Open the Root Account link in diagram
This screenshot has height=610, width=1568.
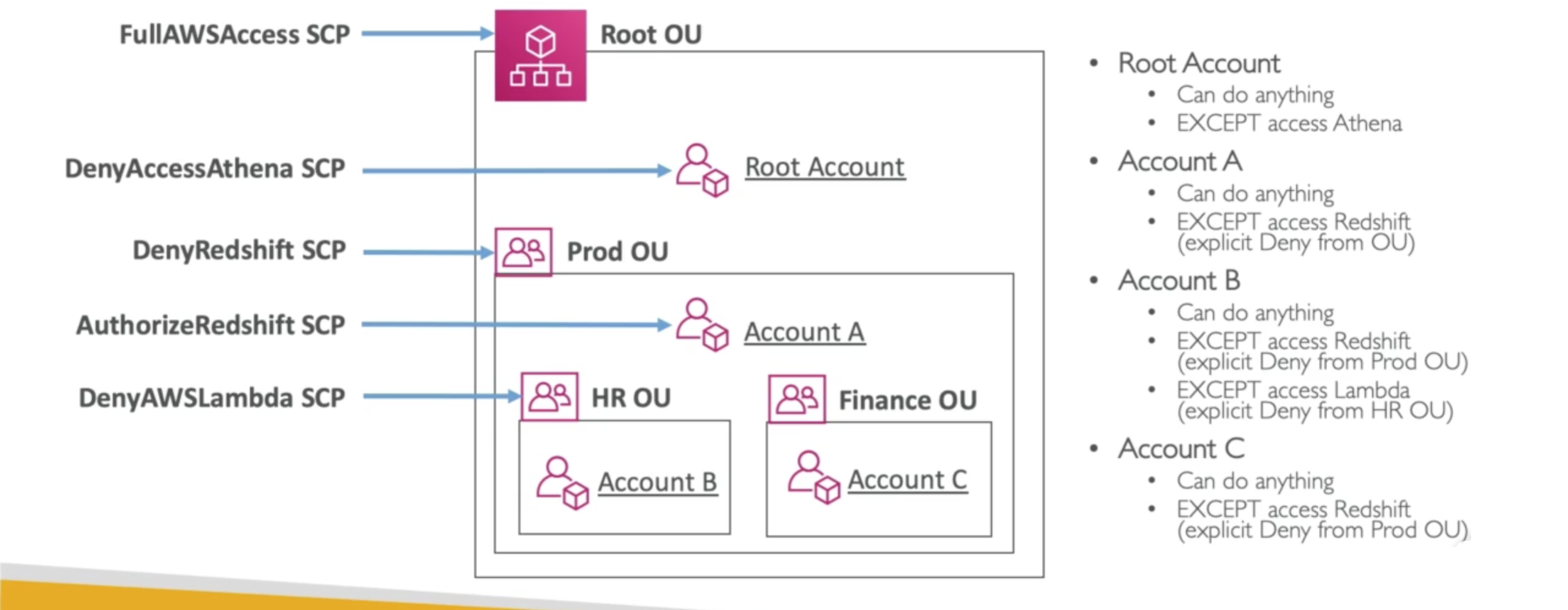click(825, 167)
